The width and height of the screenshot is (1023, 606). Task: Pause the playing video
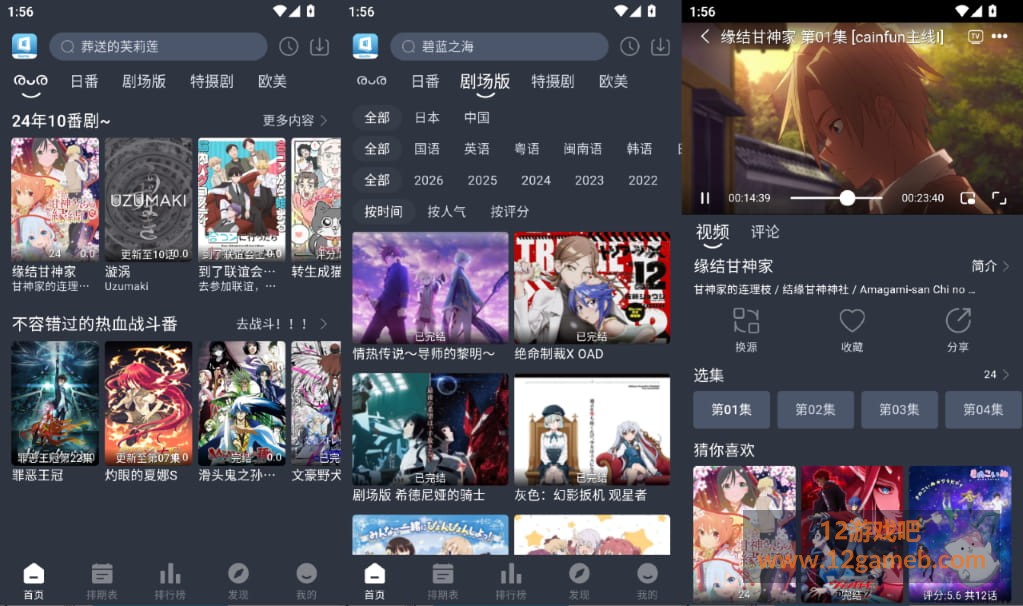coord(705,198)
